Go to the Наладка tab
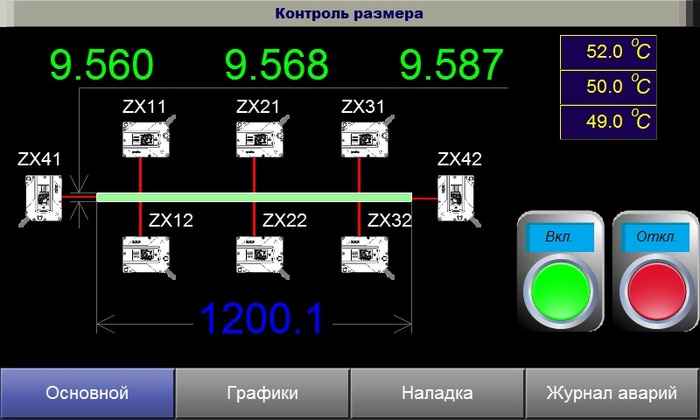This screenshot has width=700, height=420. tap(437, 393)
